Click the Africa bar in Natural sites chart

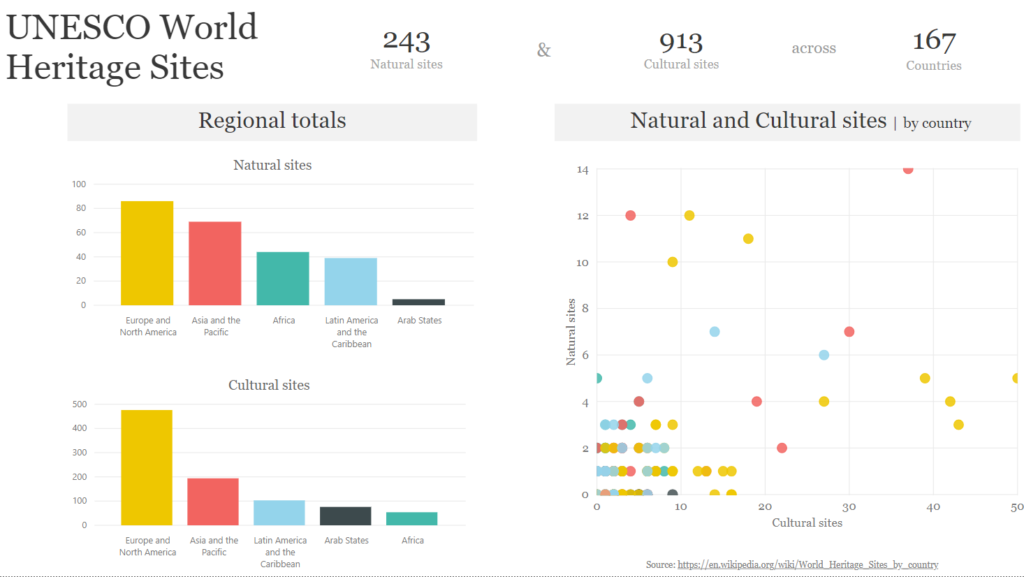pos(283,279)
